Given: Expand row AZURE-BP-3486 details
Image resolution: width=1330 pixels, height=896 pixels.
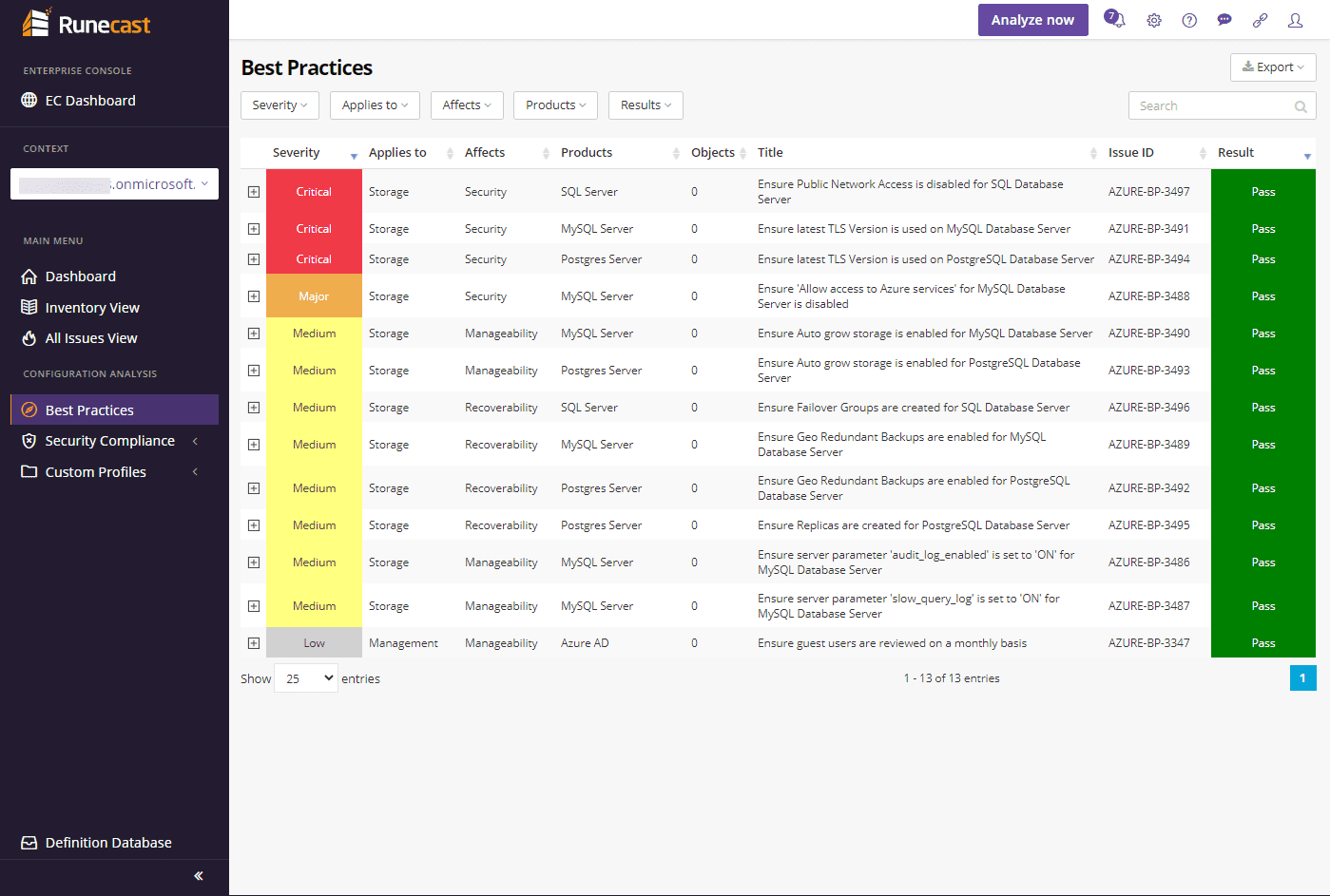Looking at the screenshot, I should click(254, 562).
